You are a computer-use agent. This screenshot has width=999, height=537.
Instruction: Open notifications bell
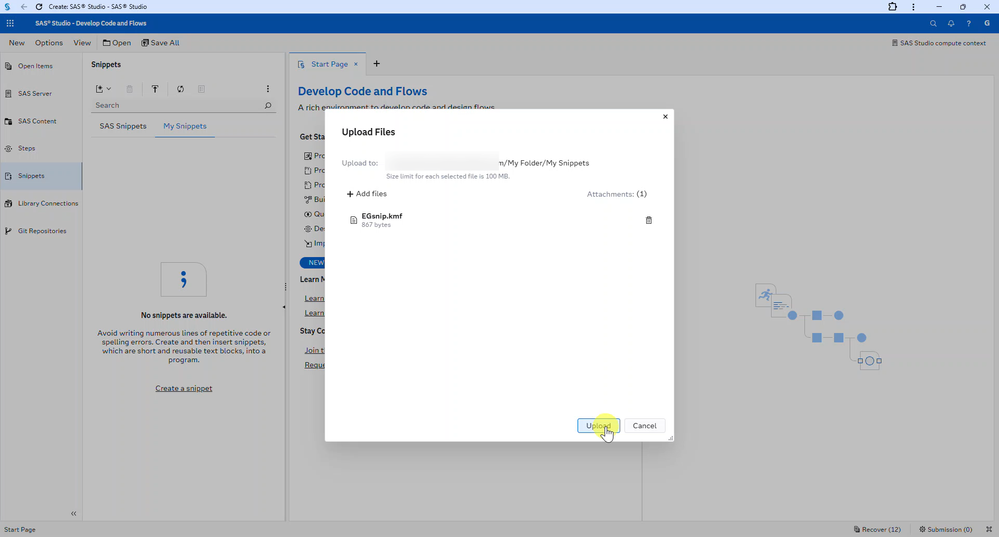coord(951,23)
